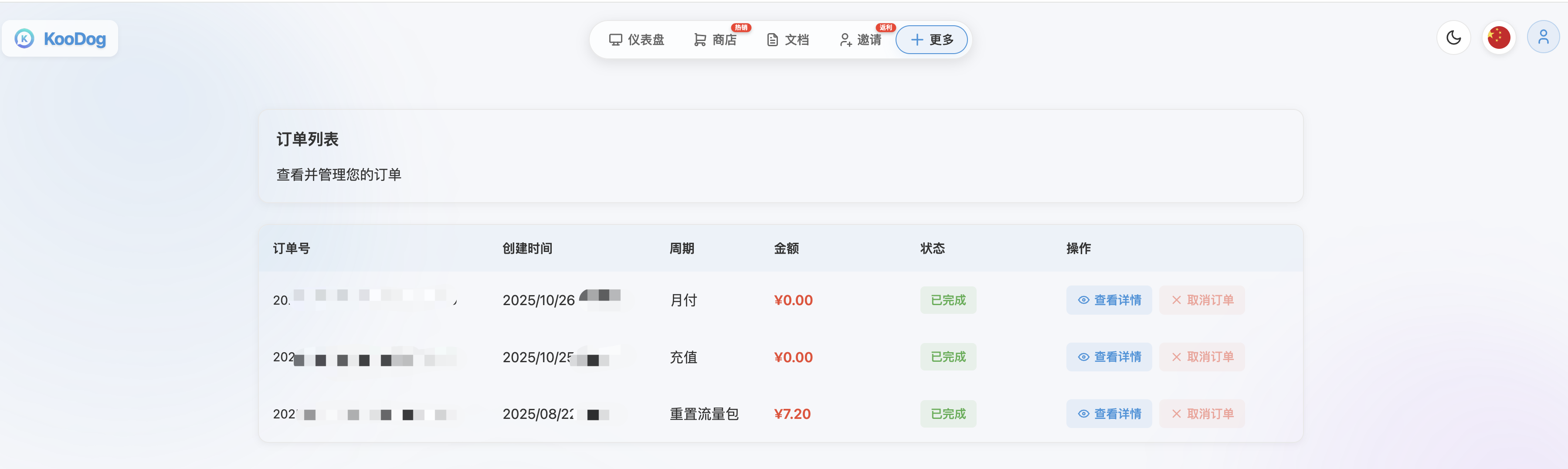Open the user profile avatar menu

tap(1543, 38)
